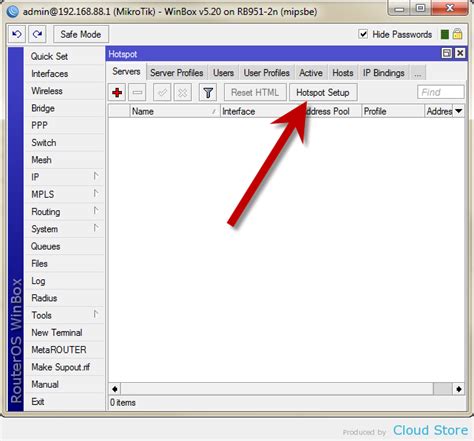Open the User Profiles tab

267,73
